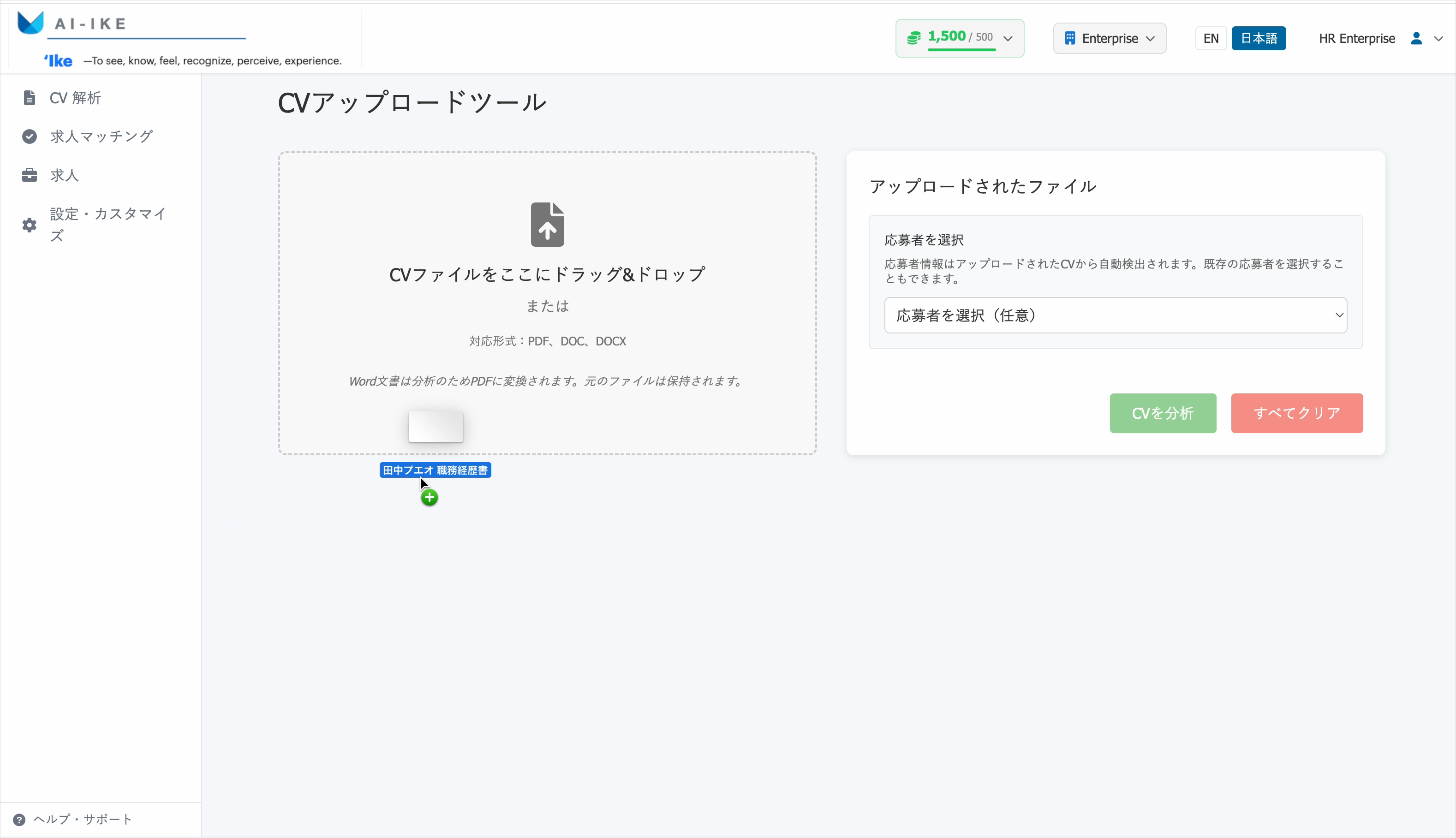
Task: Click the user profile avatar icon
Action: [x=1416, y=39]
